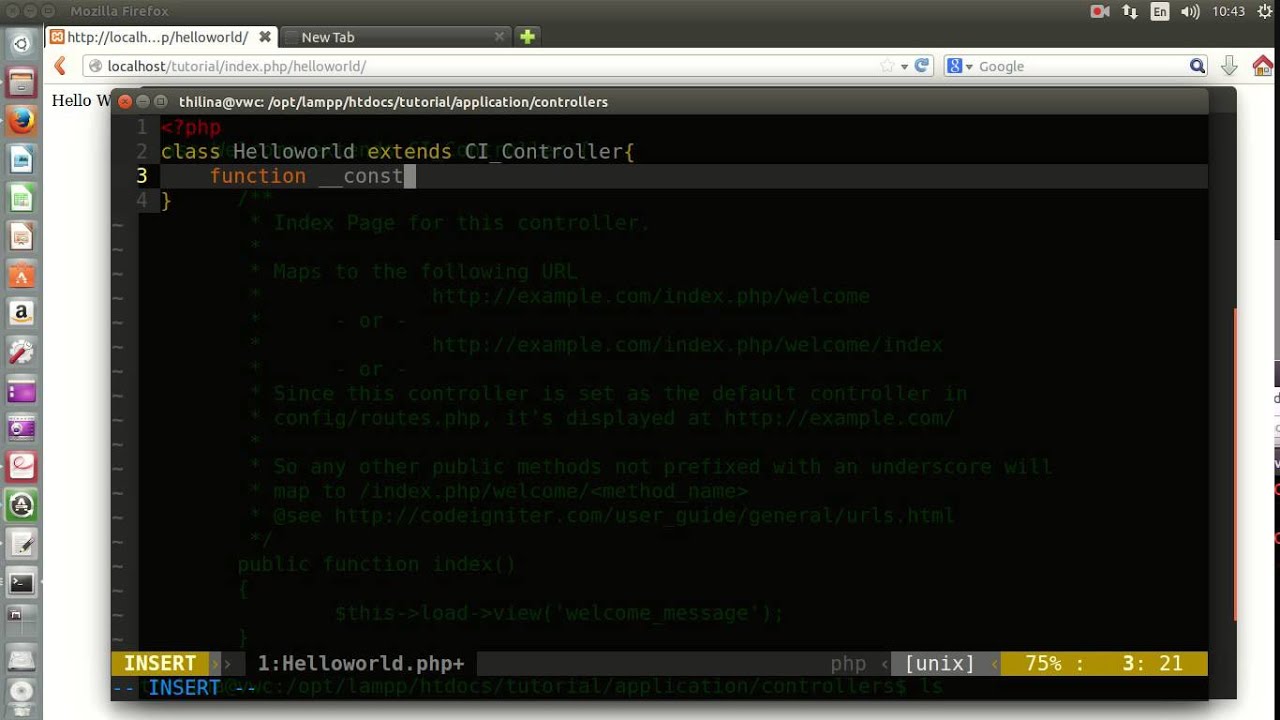This screenshot has height=720, width=1280.
Task: Click the screen recorder indicator icon
Action: click(x=1100, y=11)
